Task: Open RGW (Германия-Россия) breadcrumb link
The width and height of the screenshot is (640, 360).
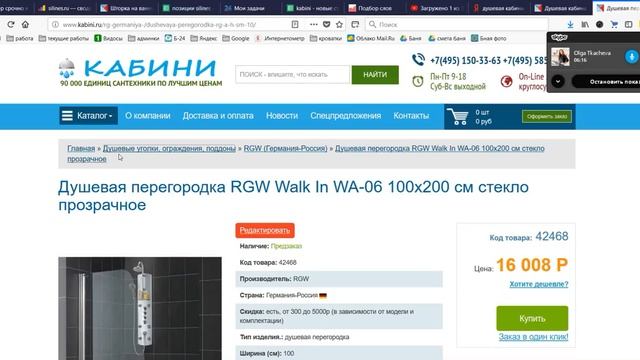Action: coord(285,149)
